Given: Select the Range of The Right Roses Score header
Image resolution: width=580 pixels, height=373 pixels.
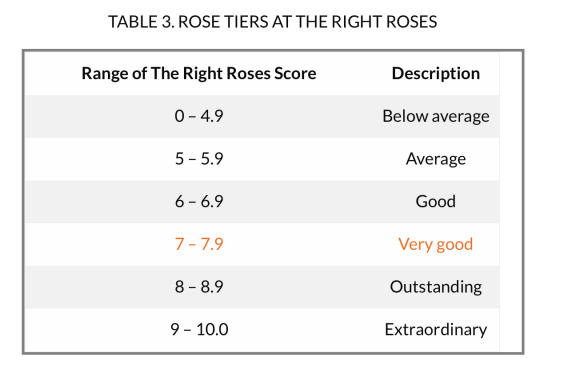Looking at the screenshot, I should [x=199, y=73].
